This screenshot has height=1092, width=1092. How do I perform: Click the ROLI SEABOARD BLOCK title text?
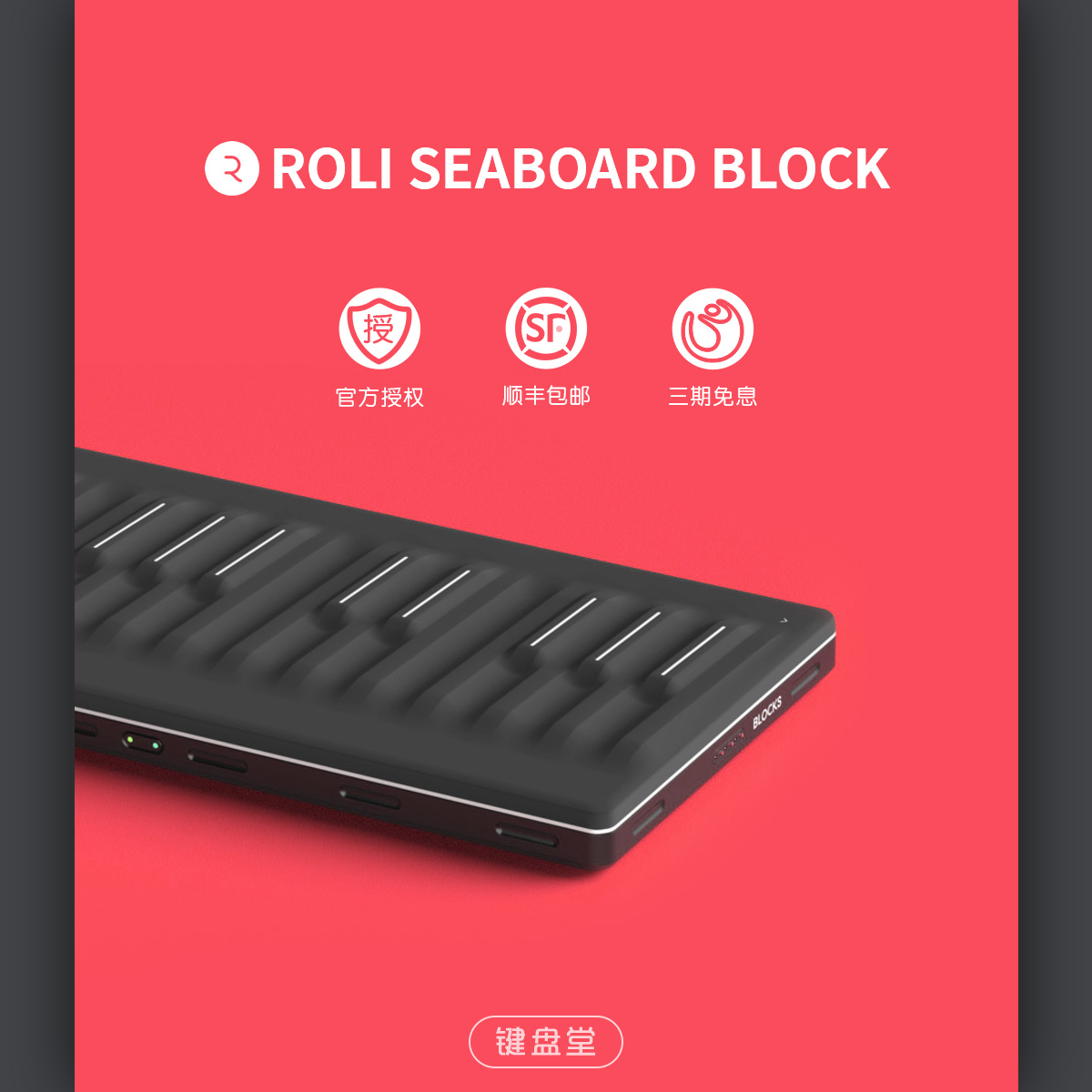coord(581,169)
